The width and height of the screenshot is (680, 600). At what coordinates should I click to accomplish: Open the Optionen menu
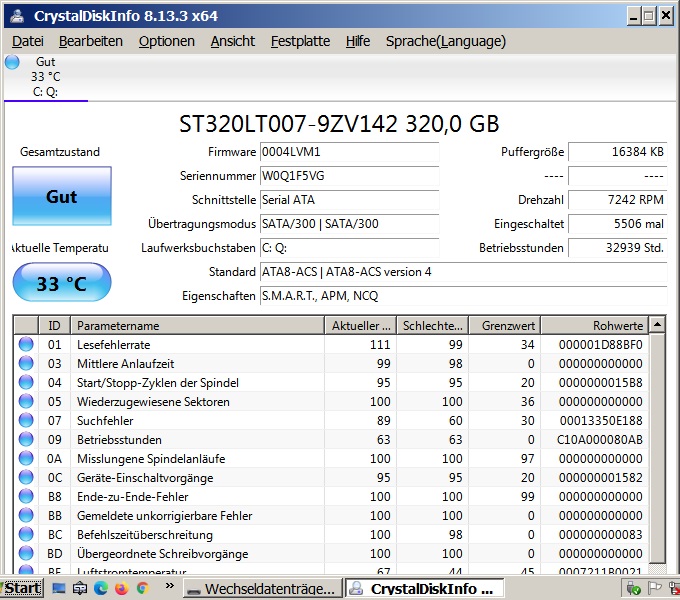click(x=167, y=41)
